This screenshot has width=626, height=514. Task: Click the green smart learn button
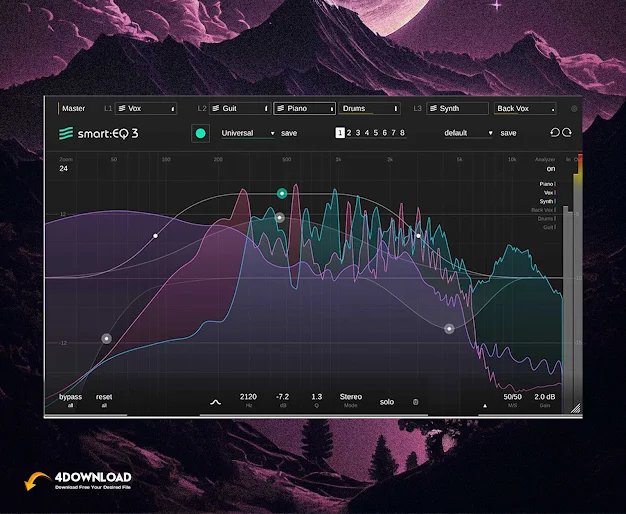(x=200, y=133)
